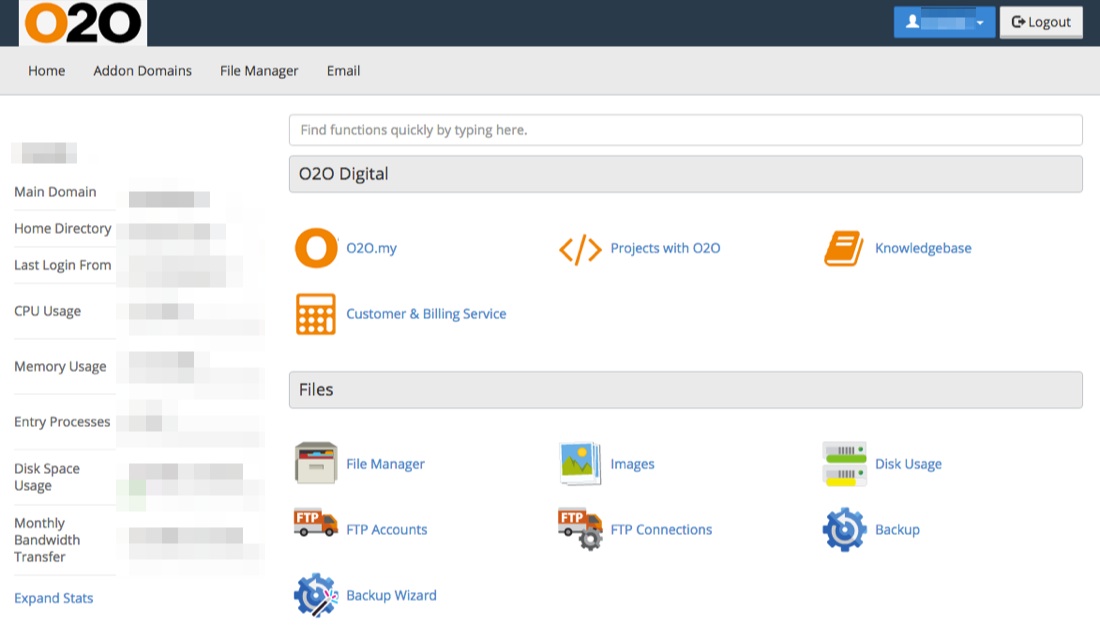Screen dimensions: 1100x640
Task: Open the Disk Usage link
Action: 908,464
